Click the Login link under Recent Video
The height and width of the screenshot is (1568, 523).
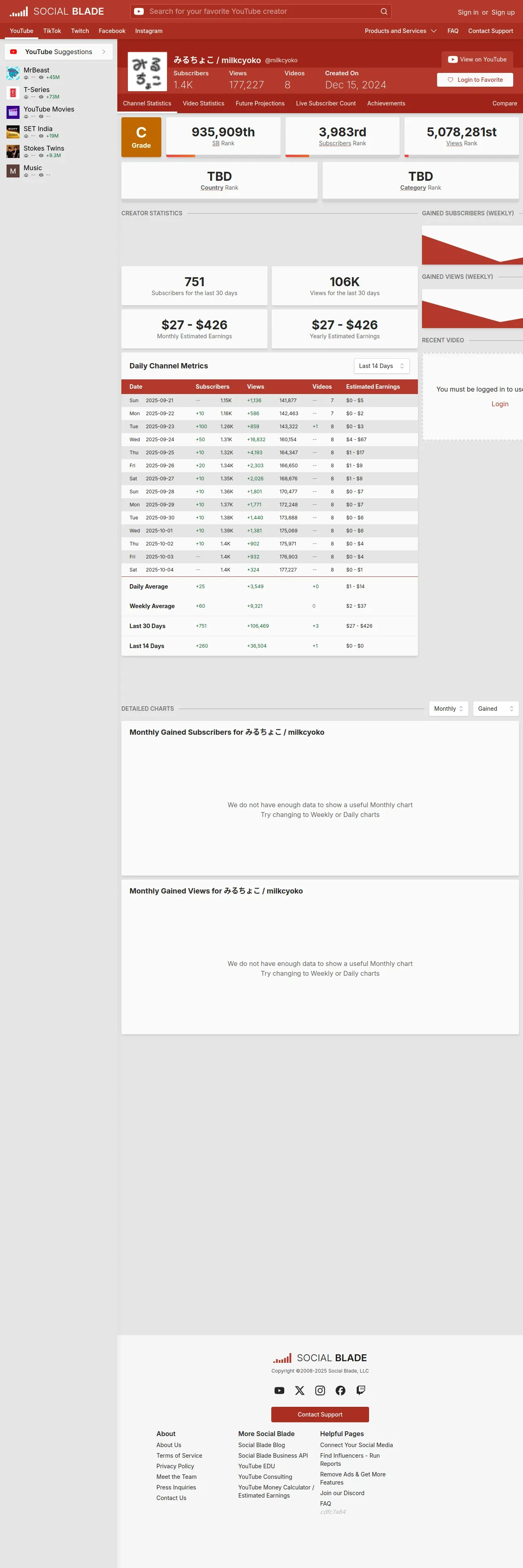pos(500,404)
